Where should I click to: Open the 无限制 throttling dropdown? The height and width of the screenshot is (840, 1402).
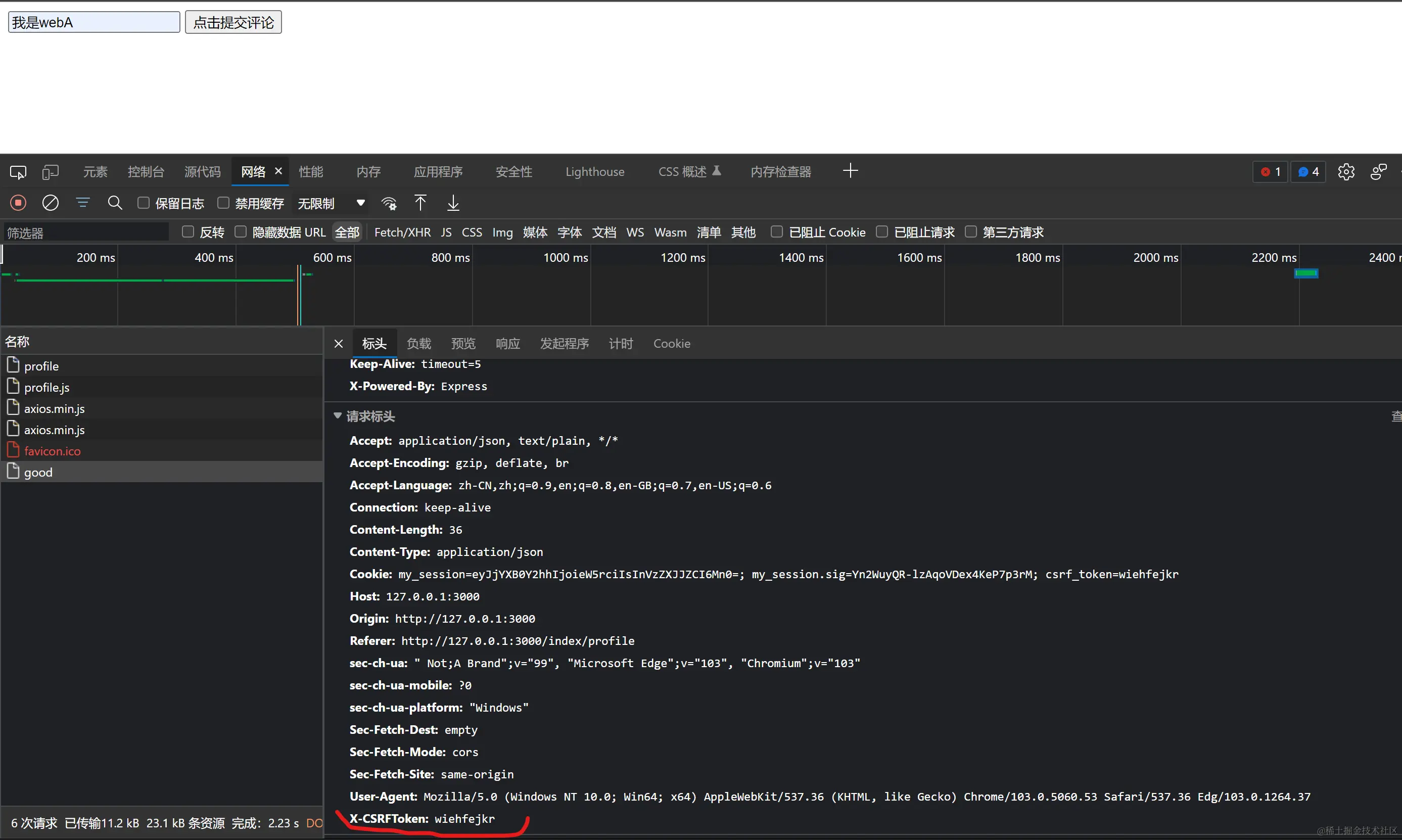coord(331,203)
